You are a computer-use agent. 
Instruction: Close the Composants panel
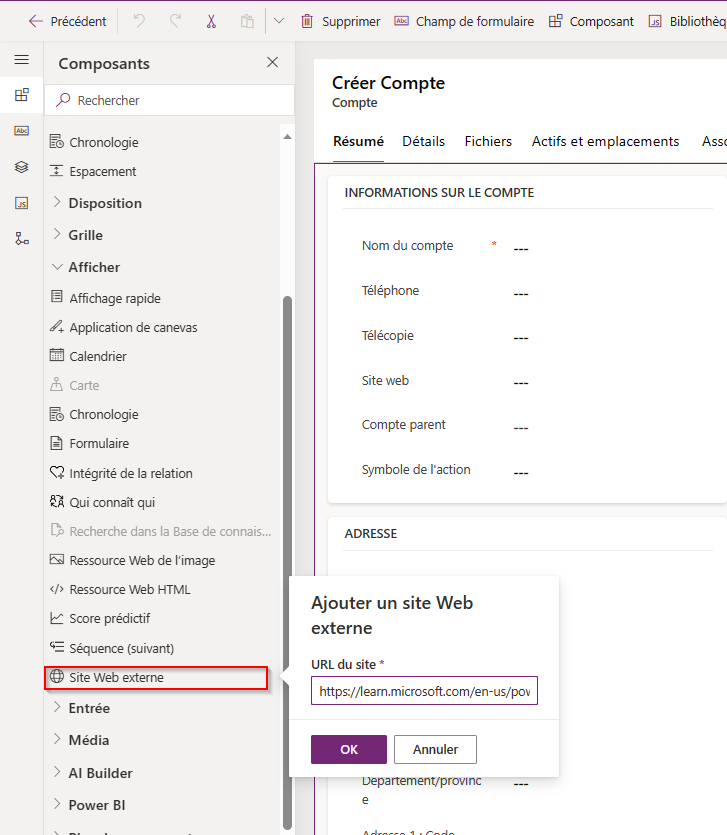[272, 62]
